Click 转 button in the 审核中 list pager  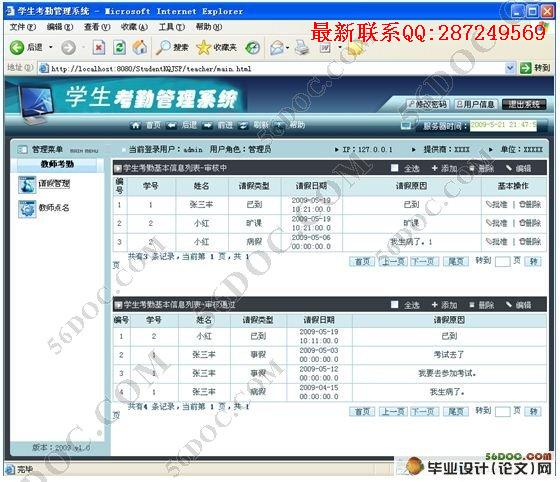point(533,262)
